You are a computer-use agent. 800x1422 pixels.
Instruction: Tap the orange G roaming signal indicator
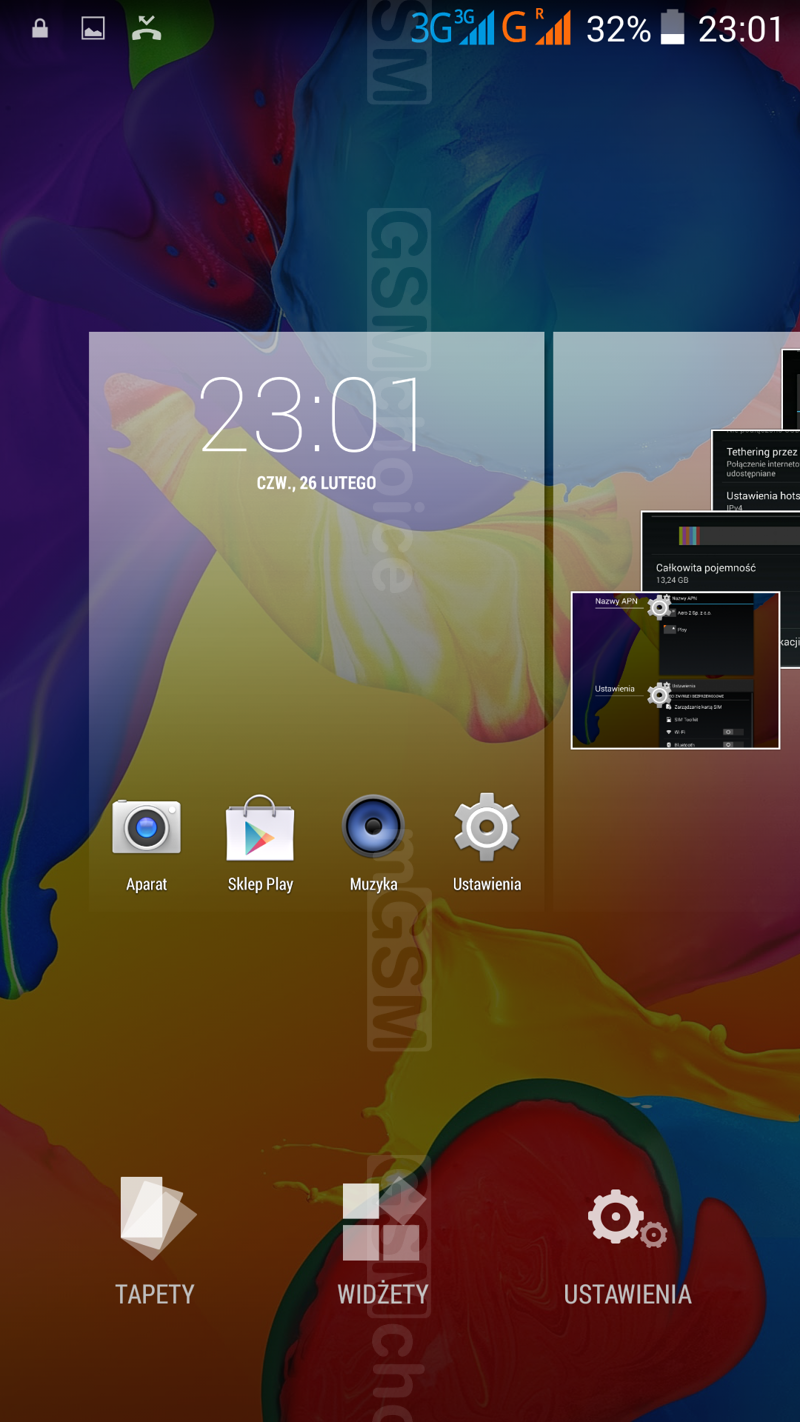(x=536, y=28)
